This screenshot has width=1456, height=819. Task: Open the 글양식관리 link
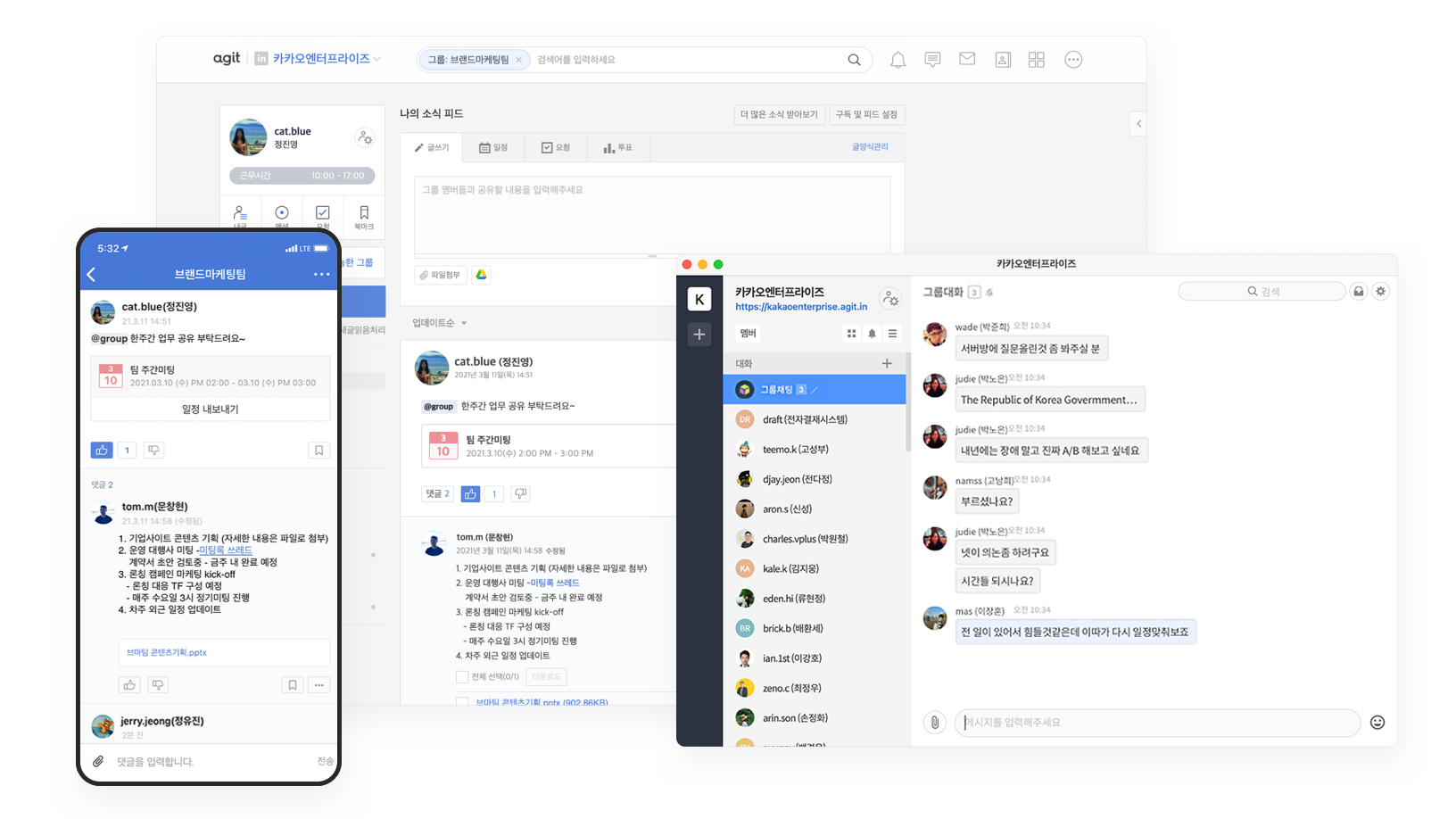click(870, 147)
